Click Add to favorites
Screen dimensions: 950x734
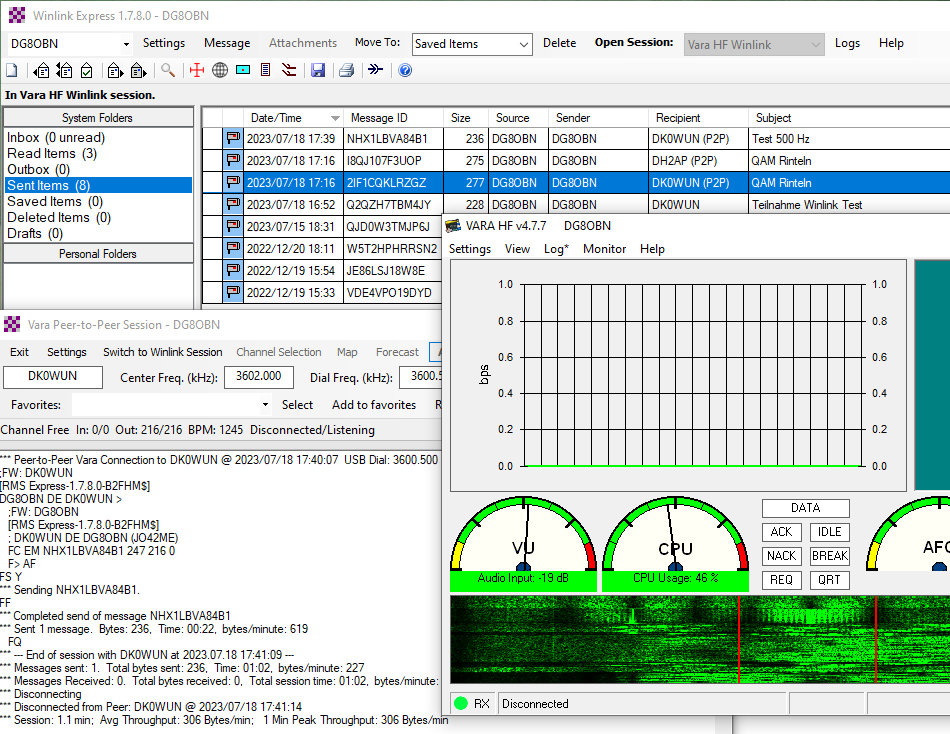[x=374, y=405]
